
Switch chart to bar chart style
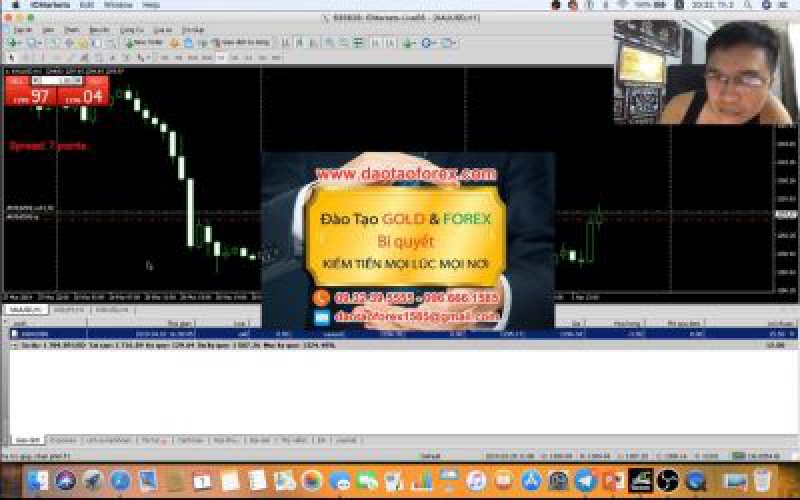click(286, 43)
